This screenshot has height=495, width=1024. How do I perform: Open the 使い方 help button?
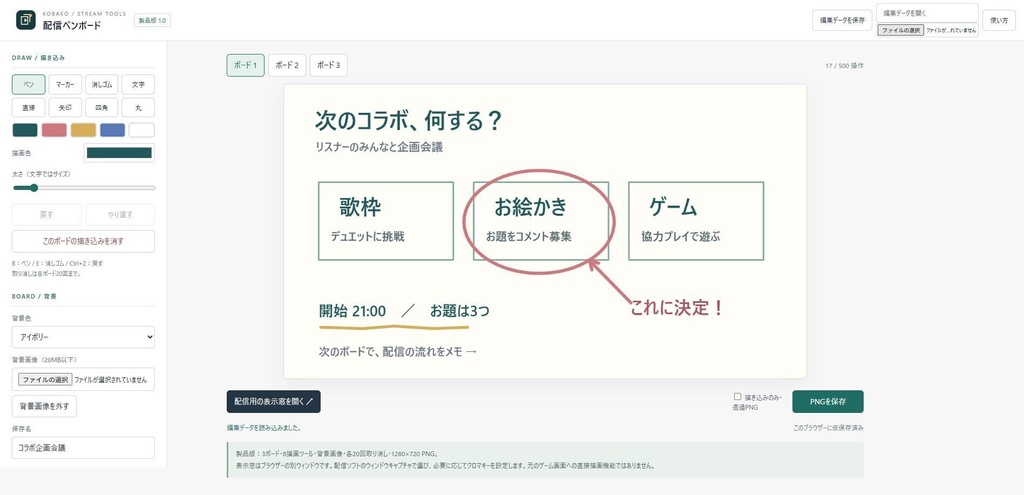[999, 20]
